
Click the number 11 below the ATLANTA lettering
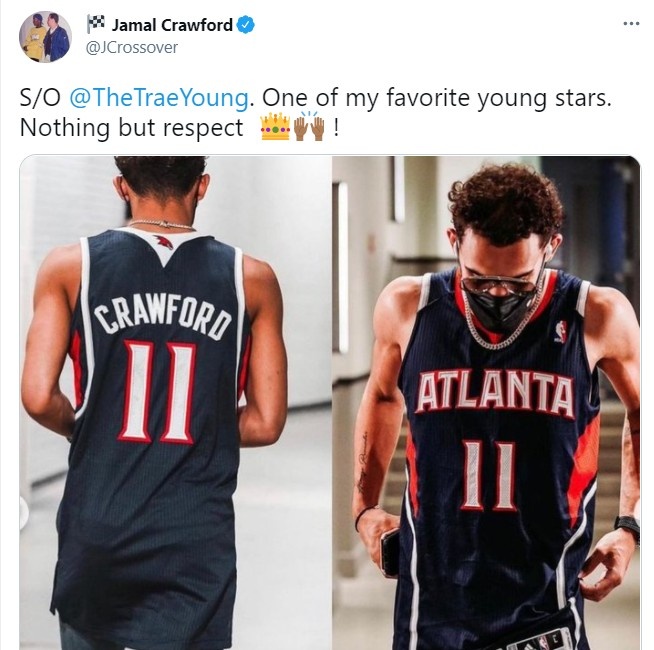pyautogui.click(x=488, y=475)
